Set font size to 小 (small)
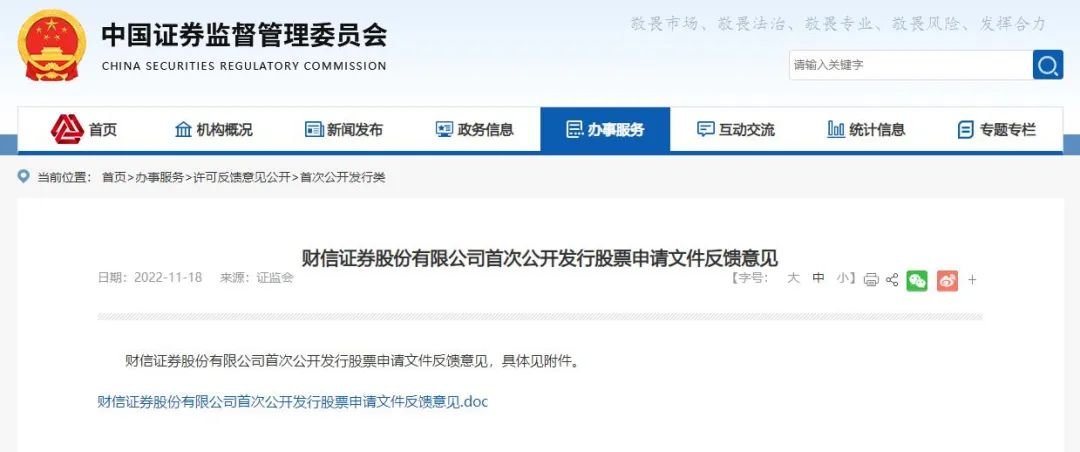 (843, 278)
